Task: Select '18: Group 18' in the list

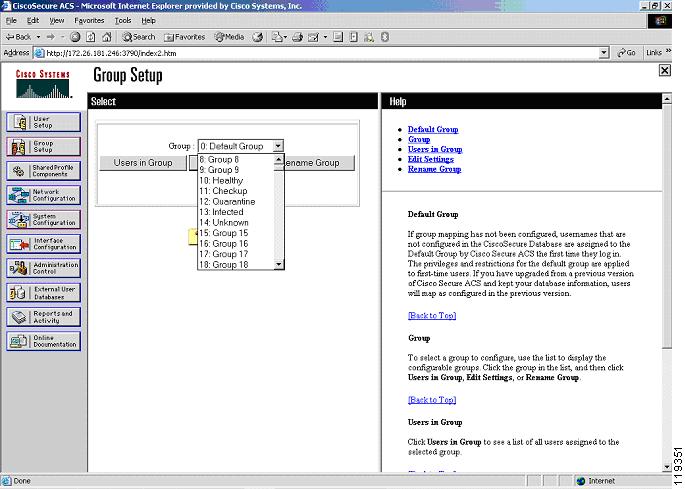Action: (x=236, y=264)
